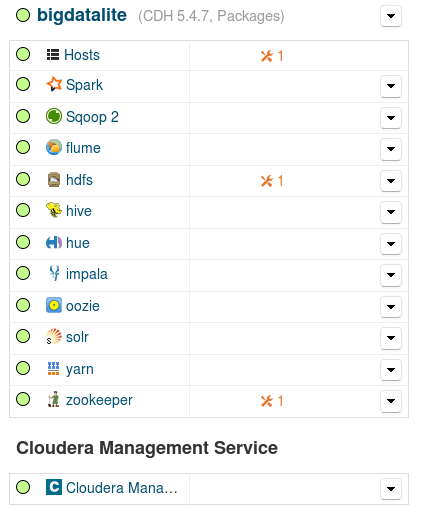Open the hue service actions dropdown
This screenshot has height=517, width=426.
[391, 244]
